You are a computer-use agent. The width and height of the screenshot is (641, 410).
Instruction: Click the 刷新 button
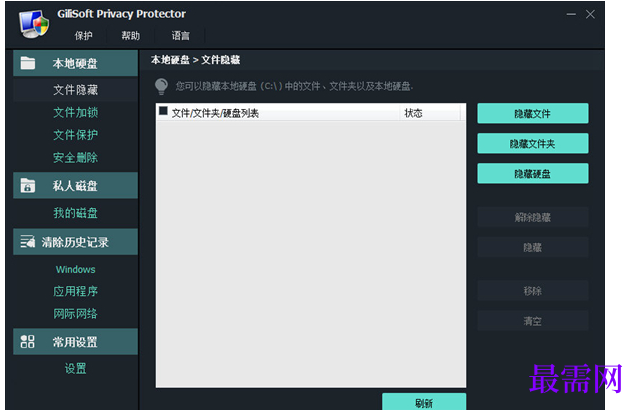click(424, 402)
